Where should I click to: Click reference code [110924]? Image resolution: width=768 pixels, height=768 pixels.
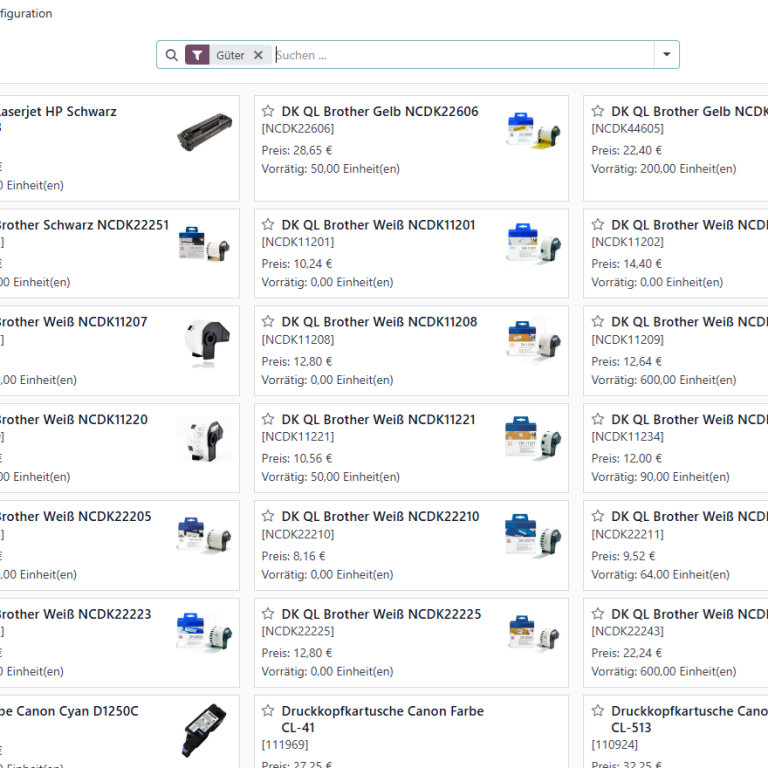(x=614, y=744)
